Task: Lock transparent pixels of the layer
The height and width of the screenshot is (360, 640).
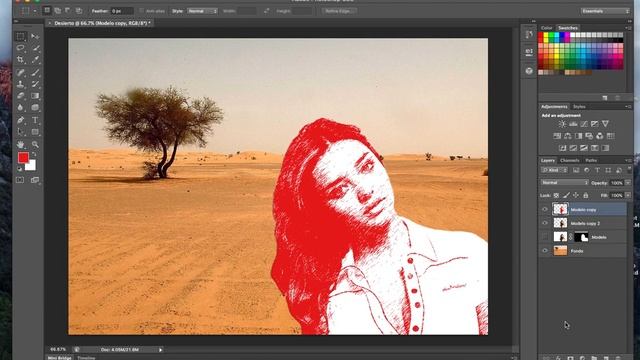Action: [556, 196]
